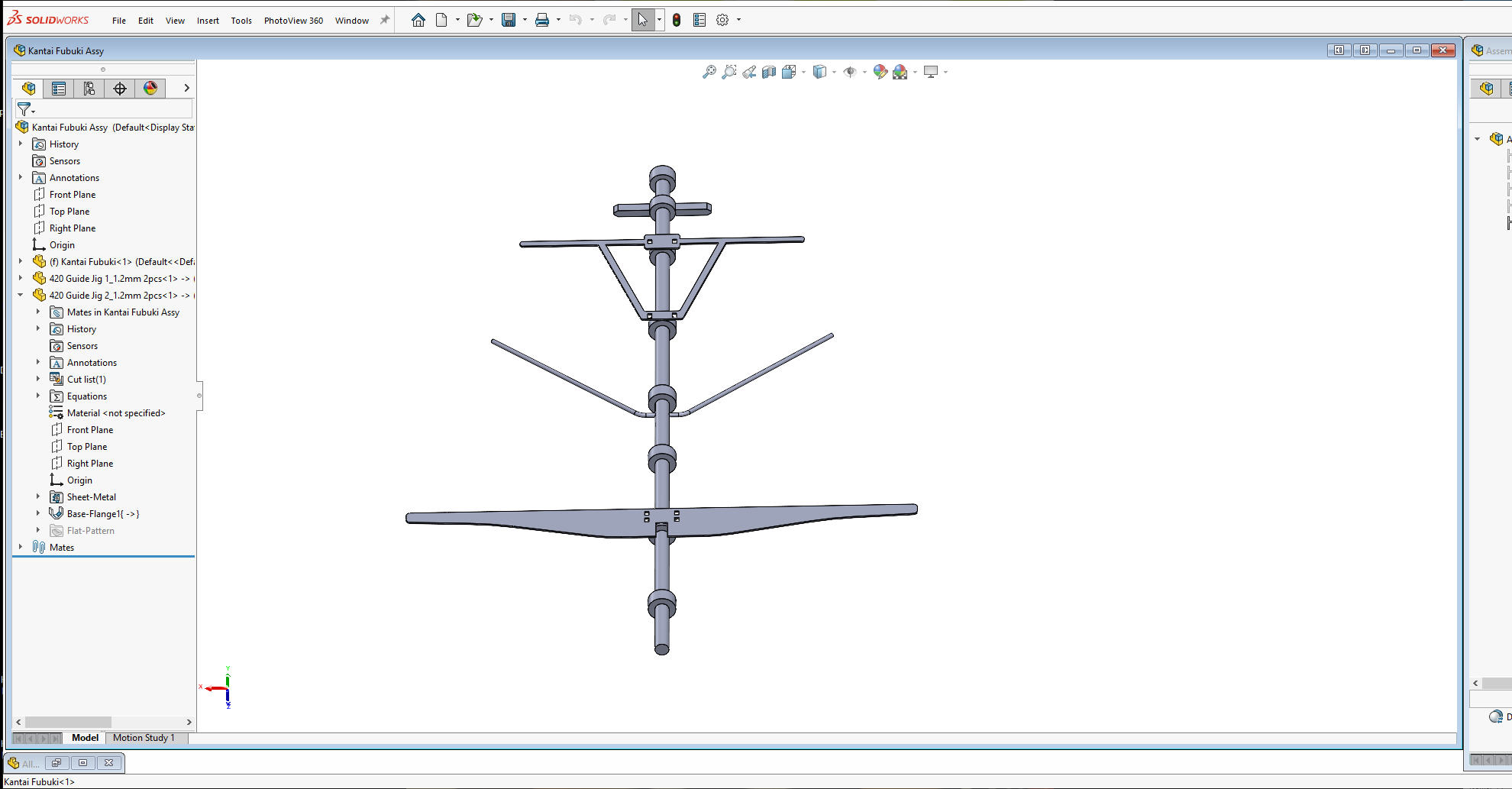
Task: Switch to the DimXpertManager tab
Action: tap(120, 89)
